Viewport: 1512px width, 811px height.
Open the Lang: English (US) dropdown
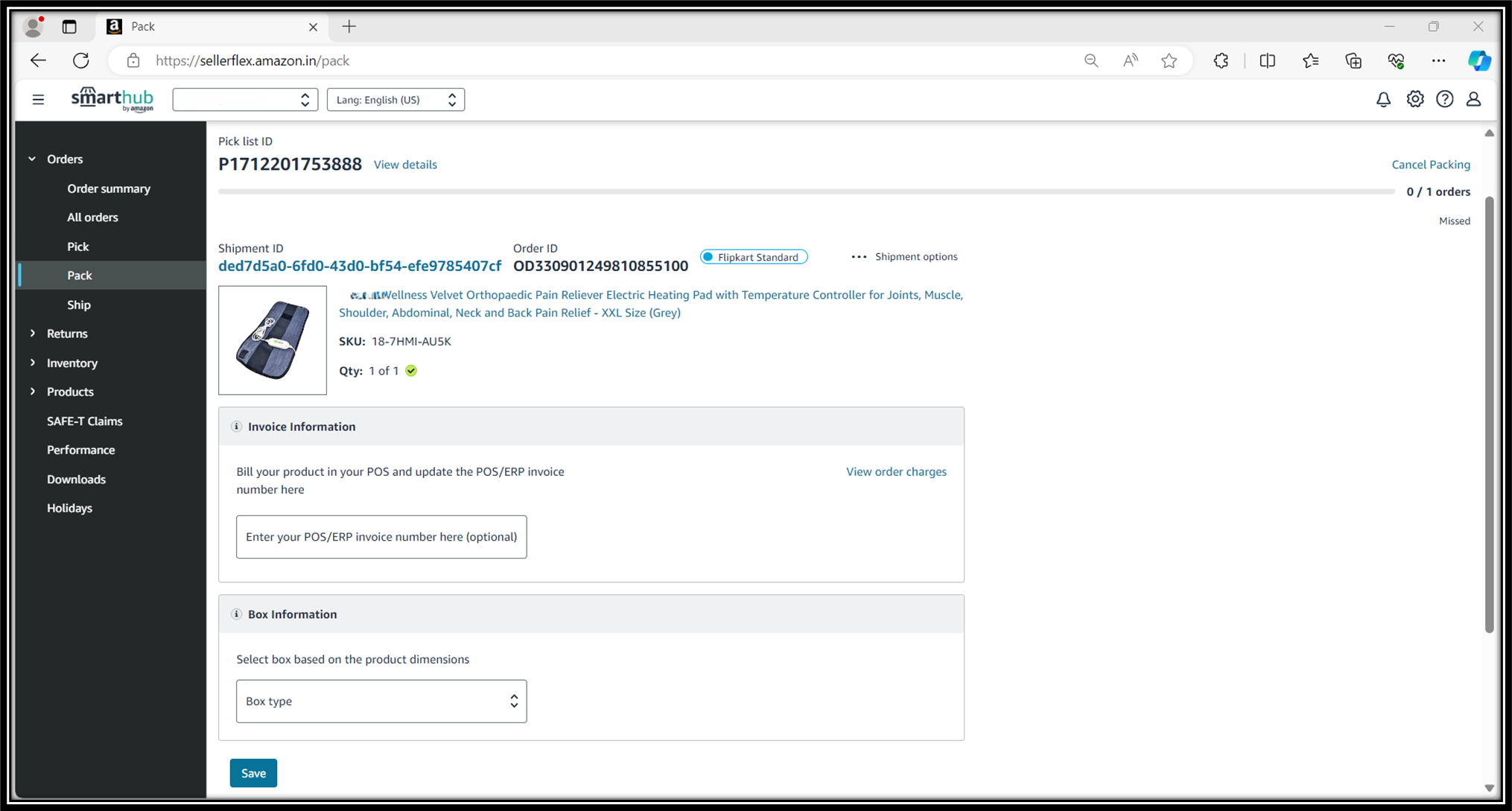coord(396,100)
